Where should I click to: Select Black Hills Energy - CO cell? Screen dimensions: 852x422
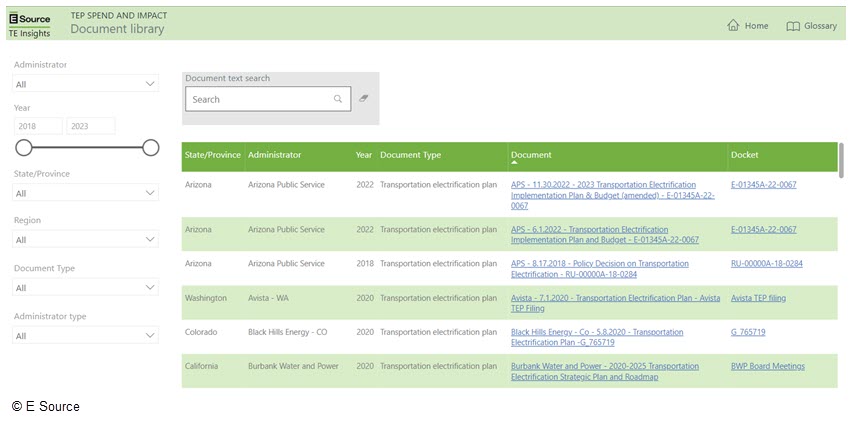(x=287, y=332)
